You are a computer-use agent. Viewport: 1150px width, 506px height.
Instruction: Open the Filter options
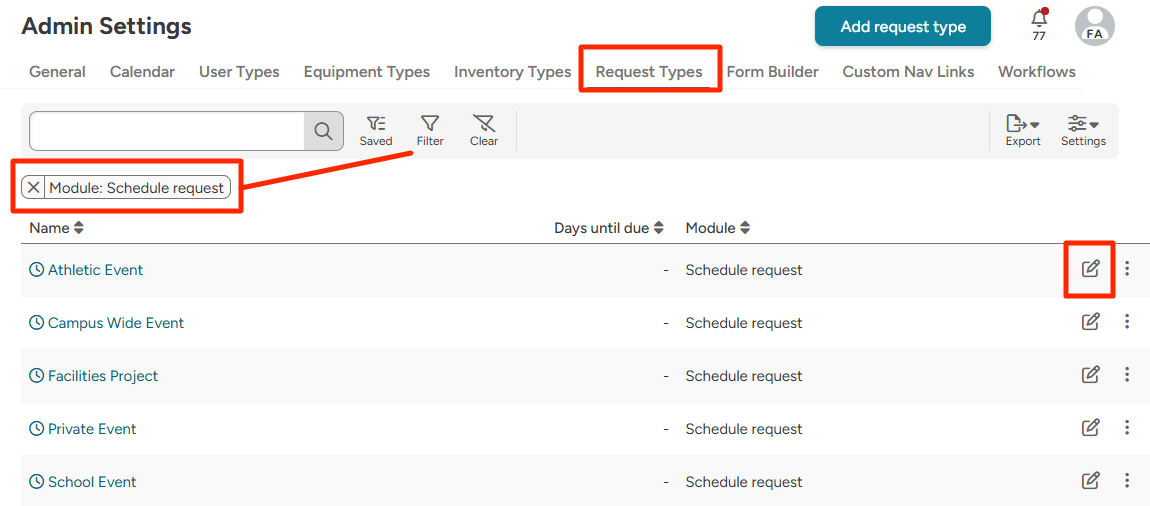click(x=430, y=130)
